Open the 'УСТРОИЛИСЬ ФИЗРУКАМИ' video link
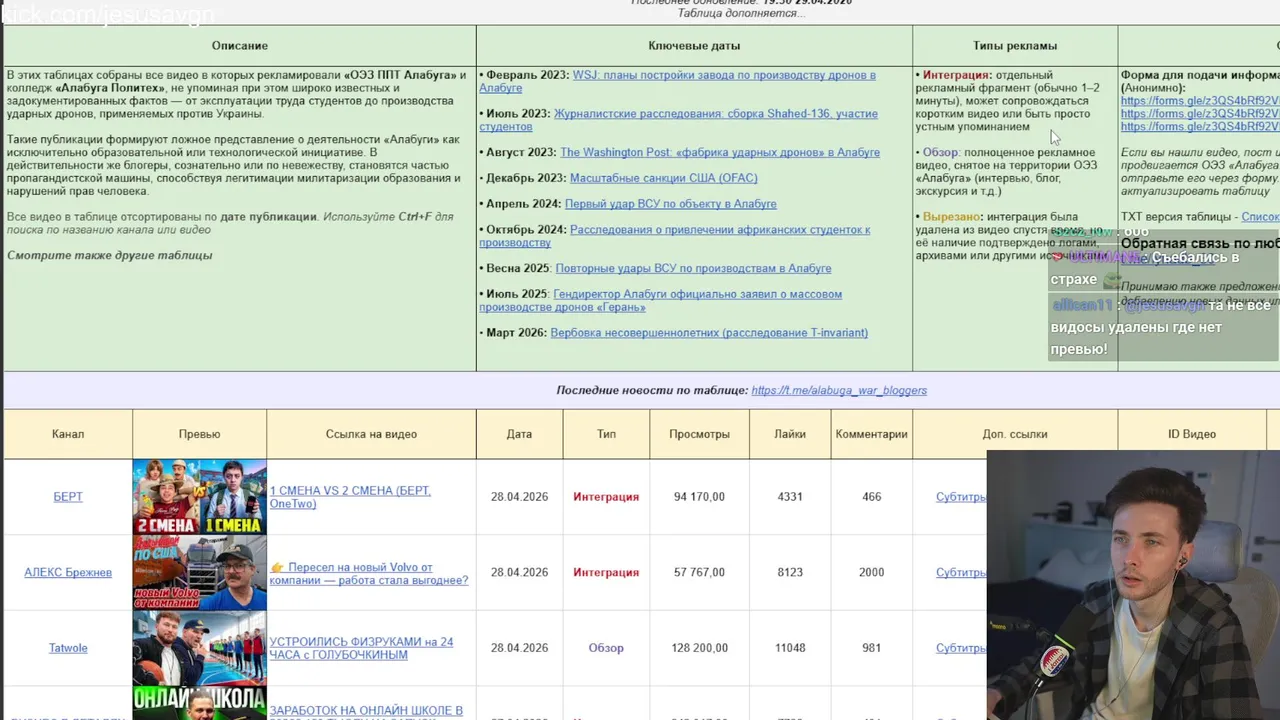 click(361, 648)
